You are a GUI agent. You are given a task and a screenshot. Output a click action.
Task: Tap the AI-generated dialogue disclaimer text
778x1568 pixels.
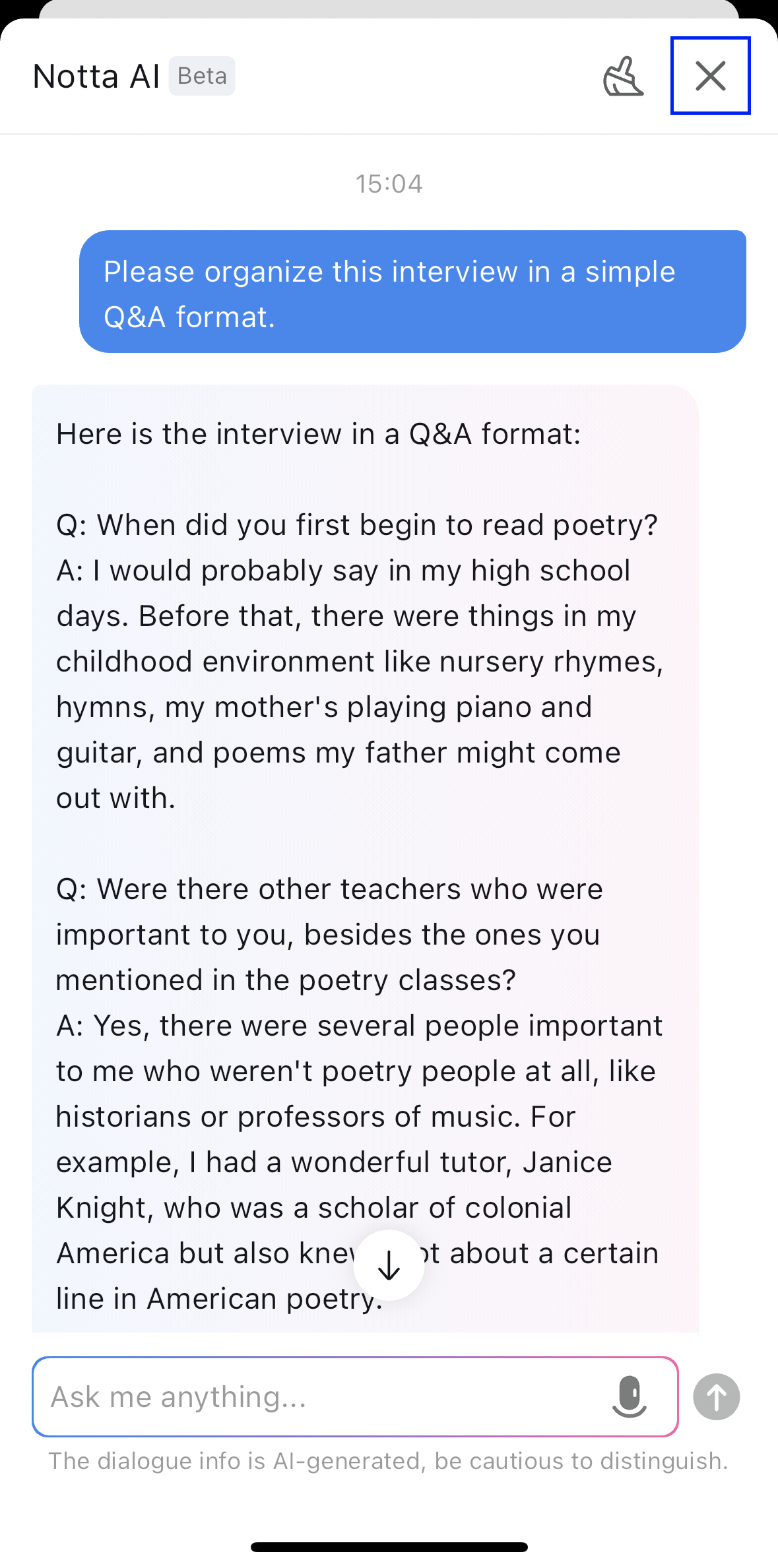click(x=388, y=1461)
